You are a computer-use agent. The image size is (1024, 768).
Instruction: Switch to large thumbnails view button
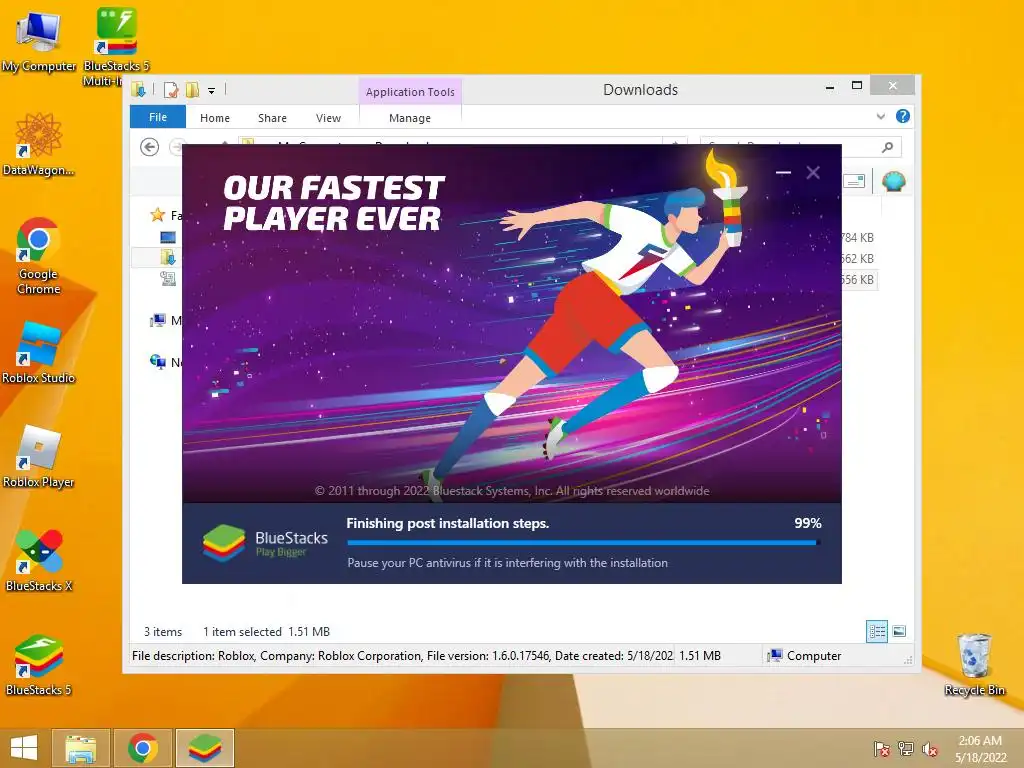click(899, 631)
